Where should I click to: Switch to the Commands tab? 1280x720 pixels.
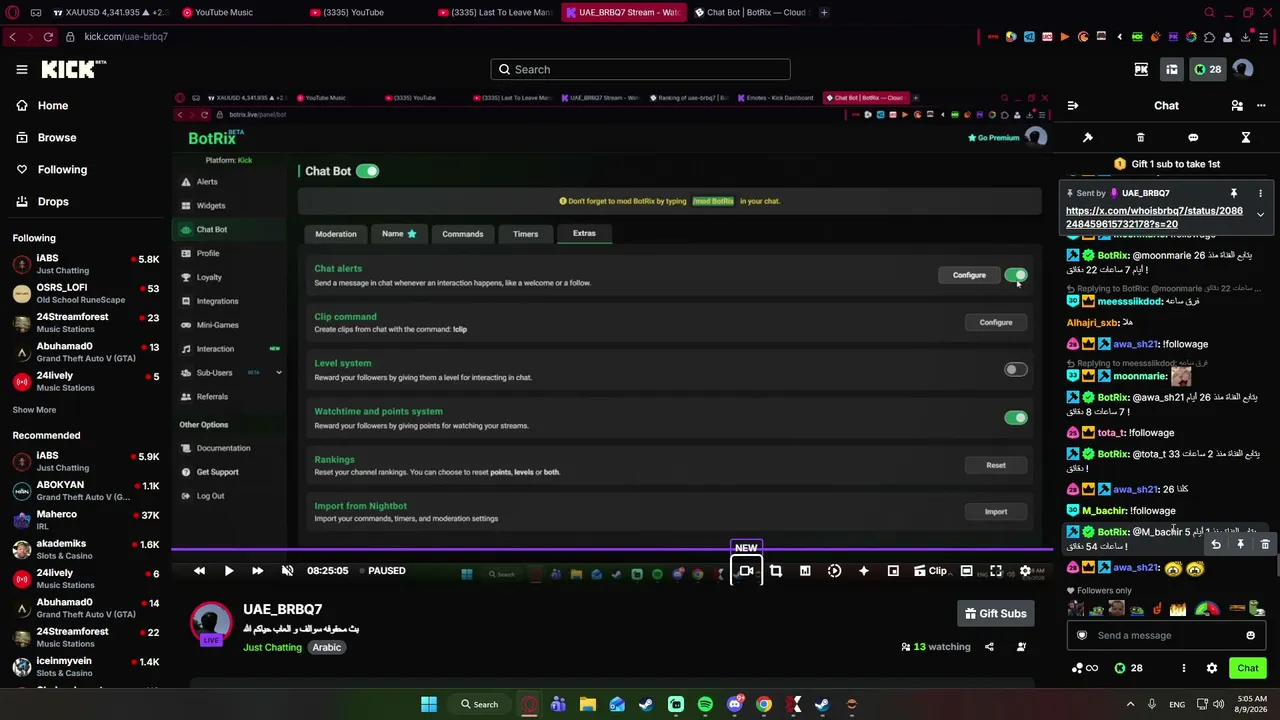[x=463, y=234]
